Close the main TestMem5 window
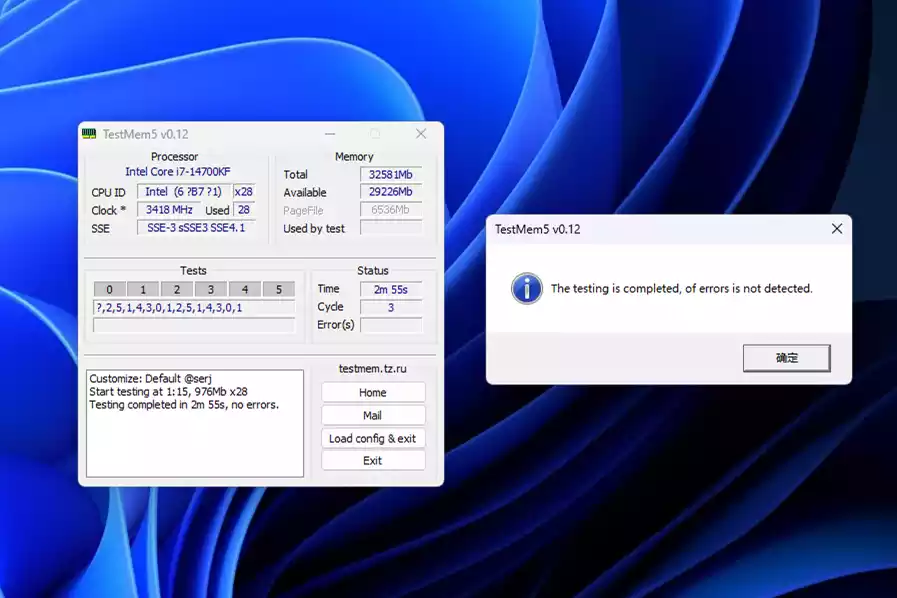This screenshot has height=598, width=897. point(421,134)
